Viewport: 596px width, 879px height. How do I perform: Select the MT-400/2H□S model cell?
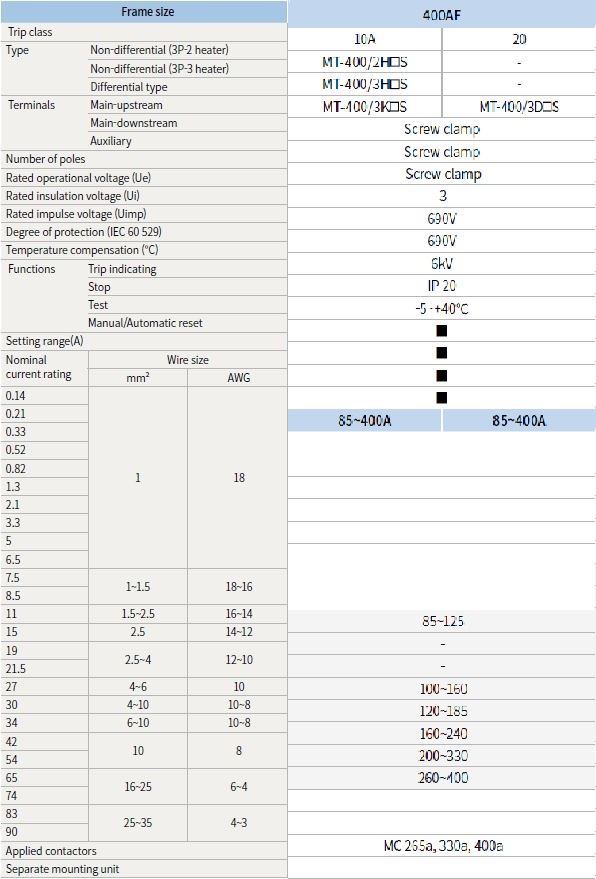coord(364,62)
